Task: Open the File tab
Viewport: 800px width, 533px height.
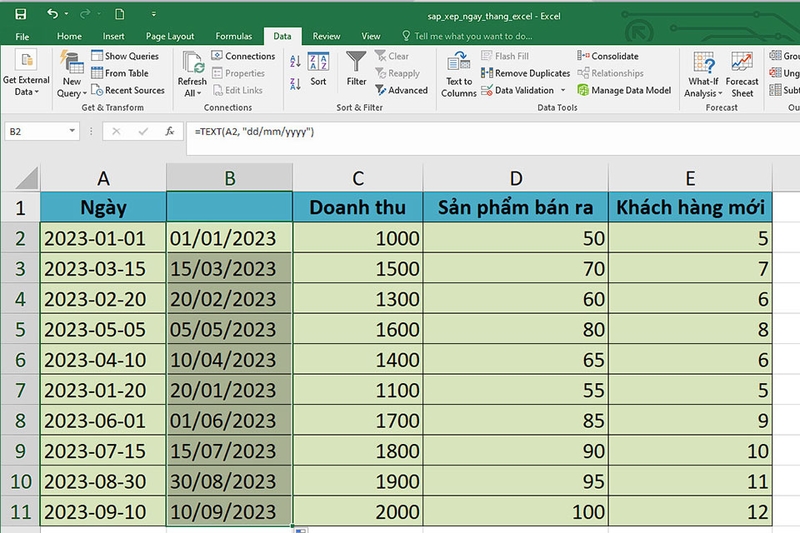Action: click(22, 36)
